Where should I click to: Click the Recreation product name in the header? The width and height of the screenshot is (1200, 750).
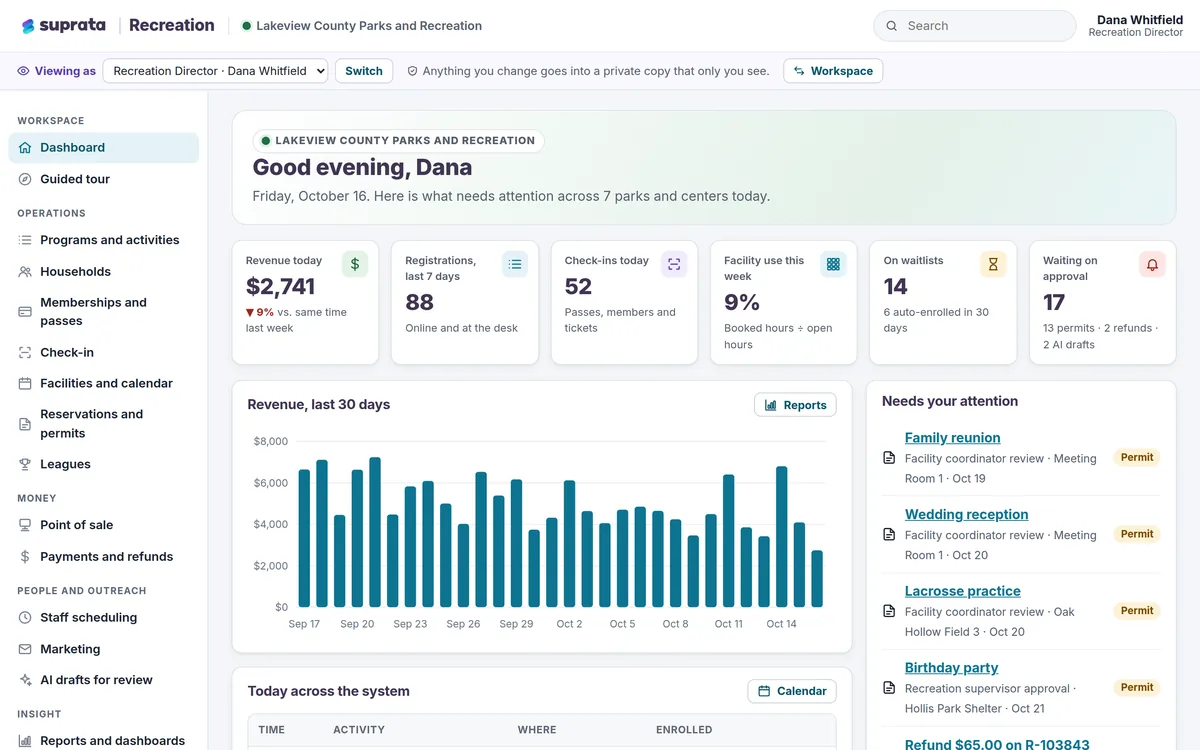click(x=172, y=26)
